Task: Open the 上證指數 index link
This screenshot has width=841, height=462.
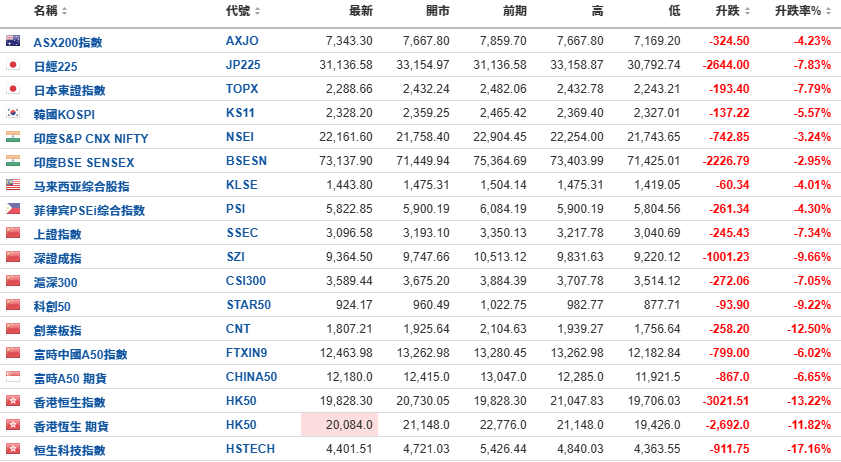Action: coord(57,234)
